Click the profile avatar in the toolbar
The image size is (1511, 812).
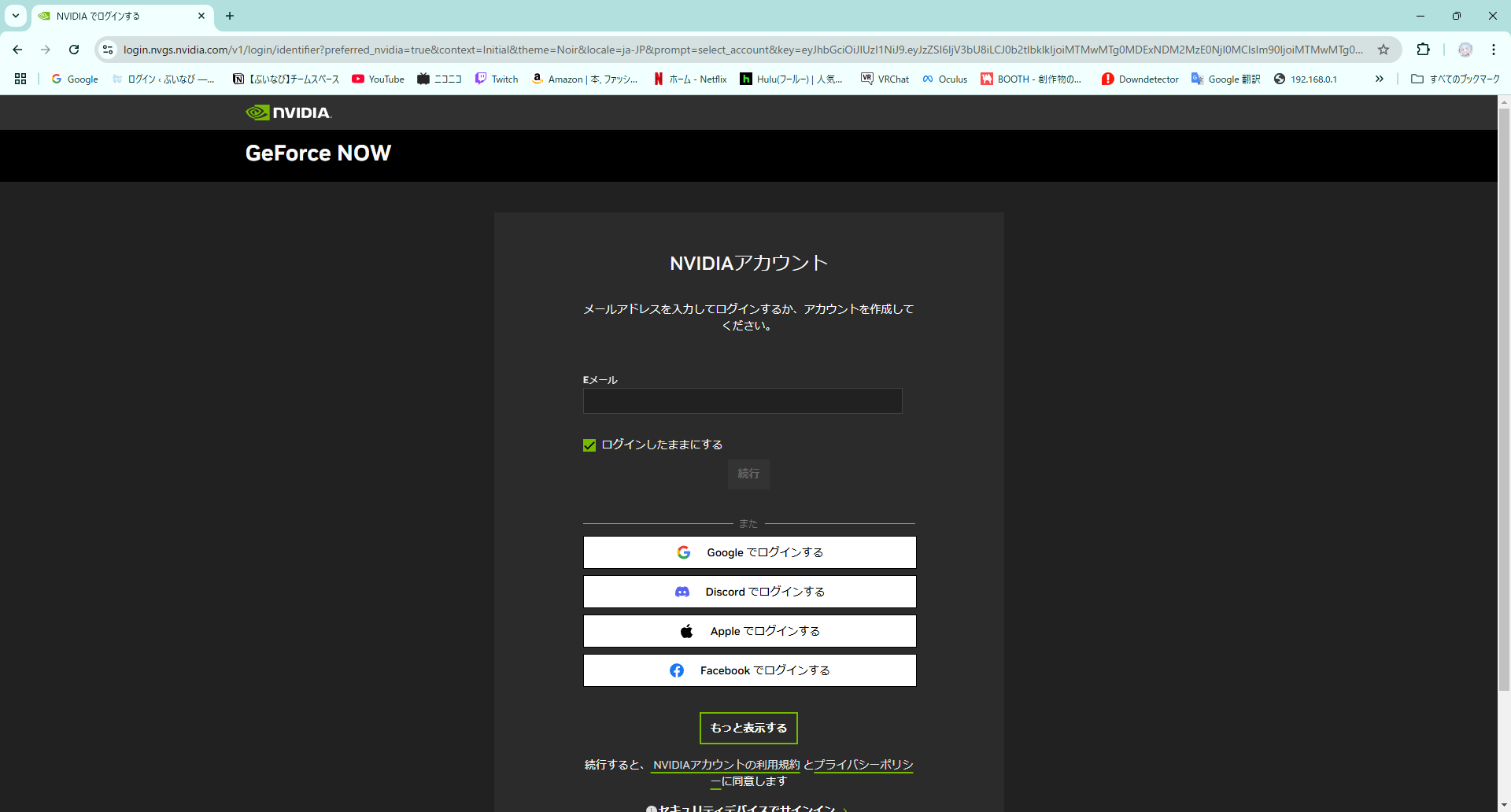click(x=1465, y=49)
